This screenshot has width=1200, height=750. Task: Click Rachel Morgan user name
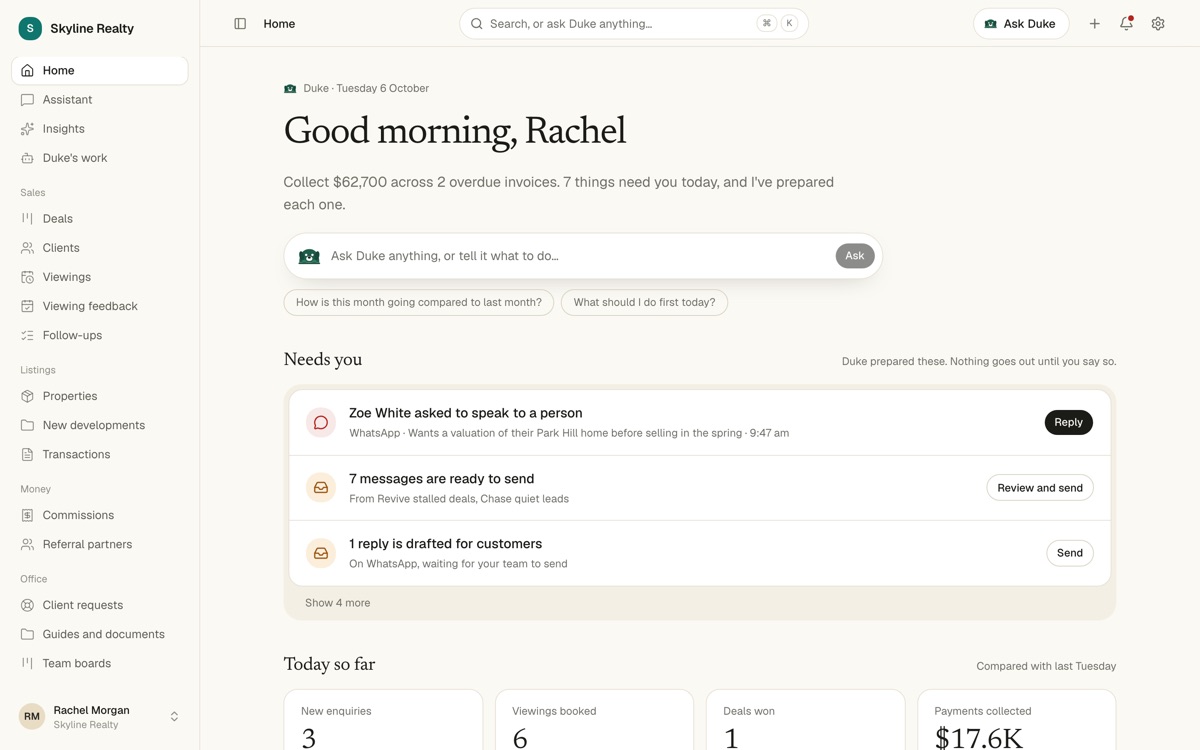pyautogui.click(x=91, y=710)
